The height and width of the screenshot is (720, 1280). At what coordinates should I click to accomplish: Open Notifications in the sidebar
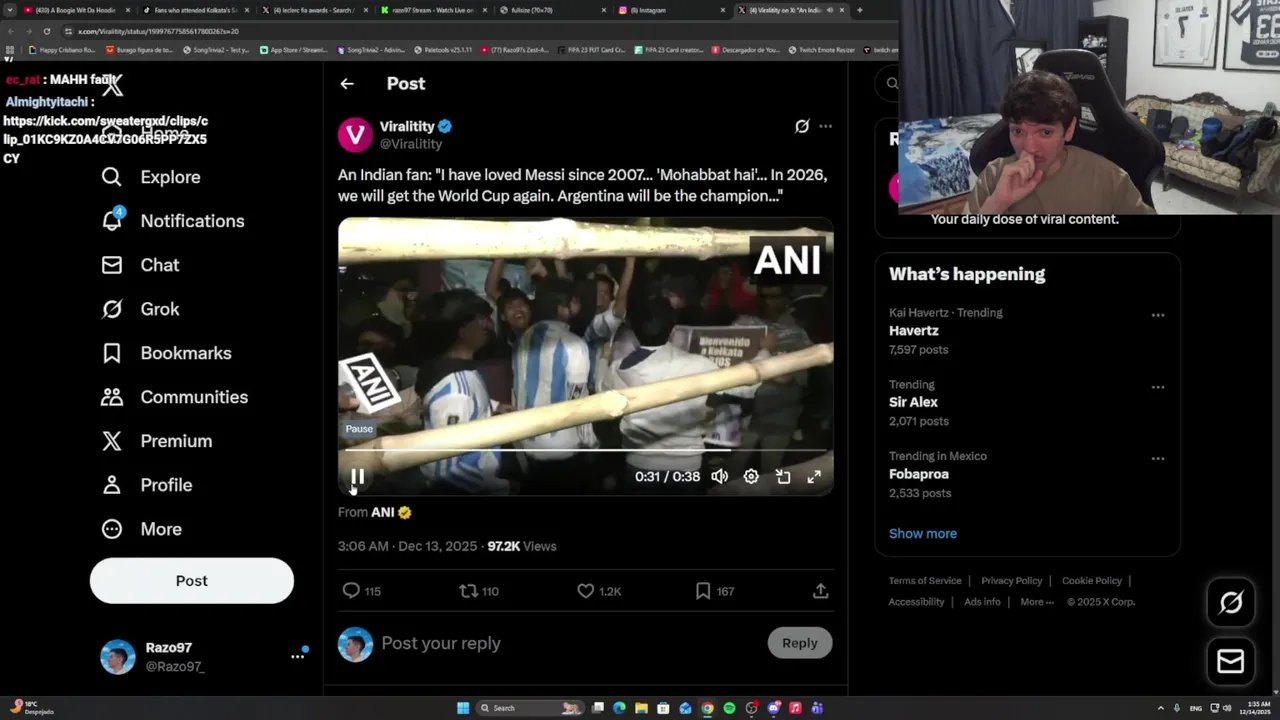173,221
